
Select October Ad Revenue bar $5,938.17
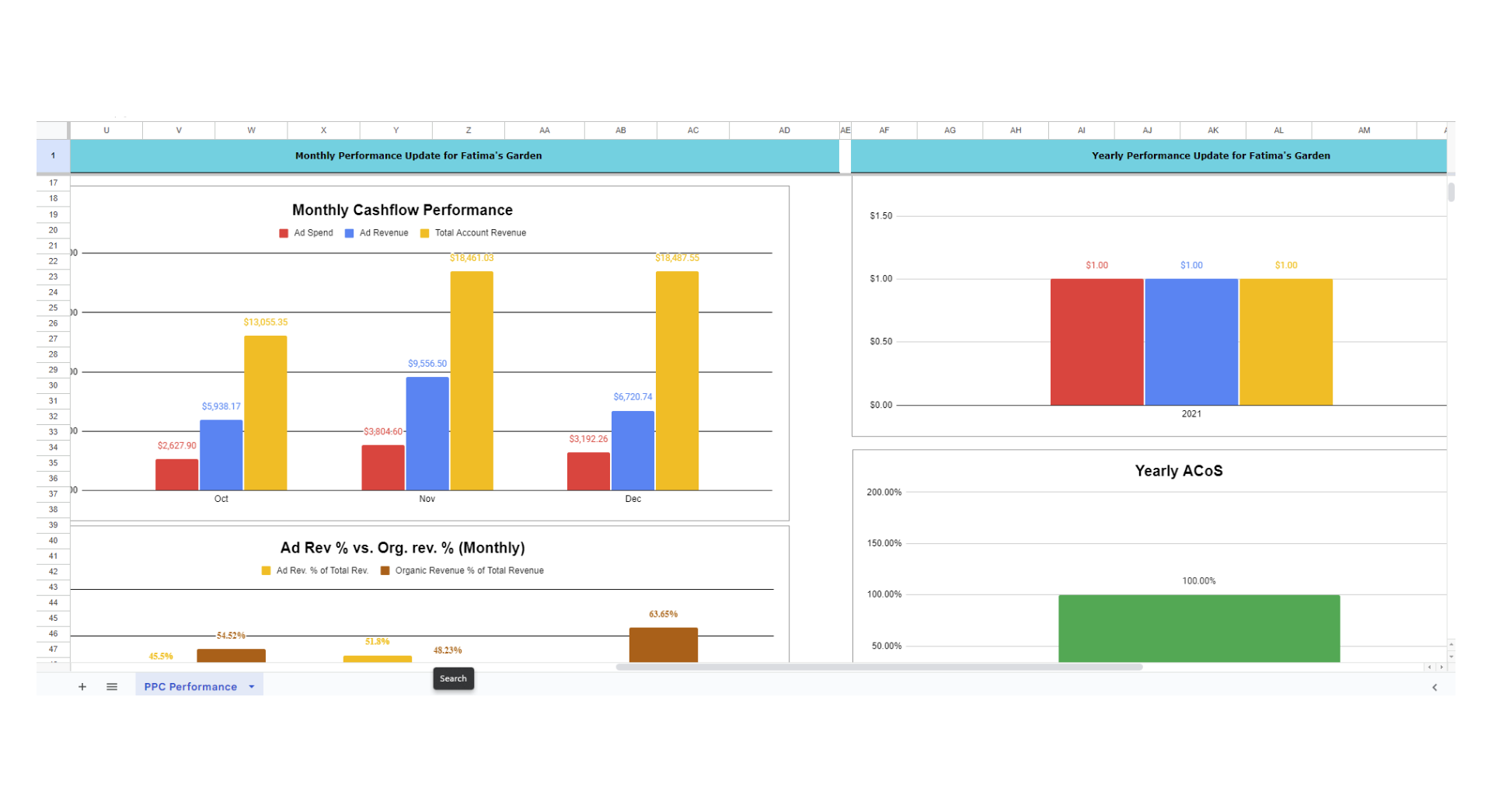click(221, 455)
